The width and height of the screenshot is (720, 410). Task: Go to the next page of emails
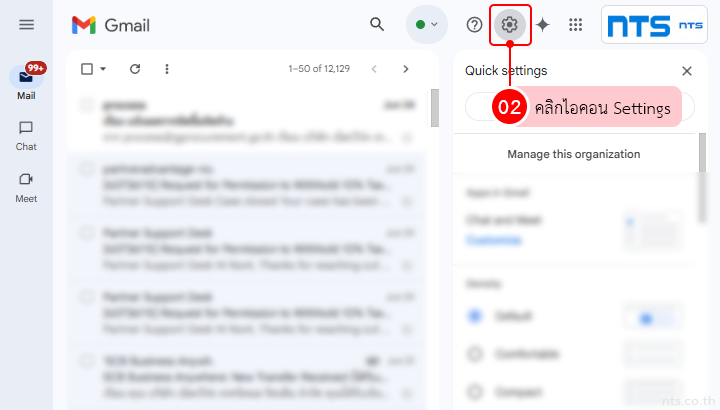click(405, 69)
